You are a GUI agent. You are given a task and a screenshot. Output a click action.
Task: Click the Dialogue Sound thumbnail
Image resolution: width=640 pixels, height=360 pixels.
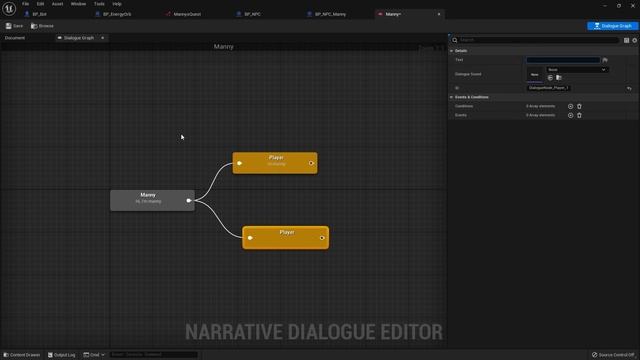[534, 74]
